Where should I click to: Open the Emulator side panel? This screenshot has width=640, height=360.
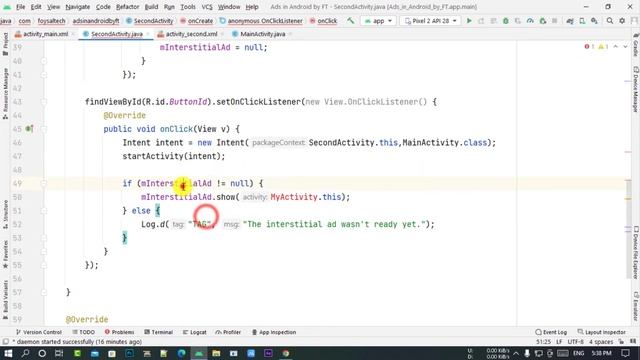(x=636, y=307)
